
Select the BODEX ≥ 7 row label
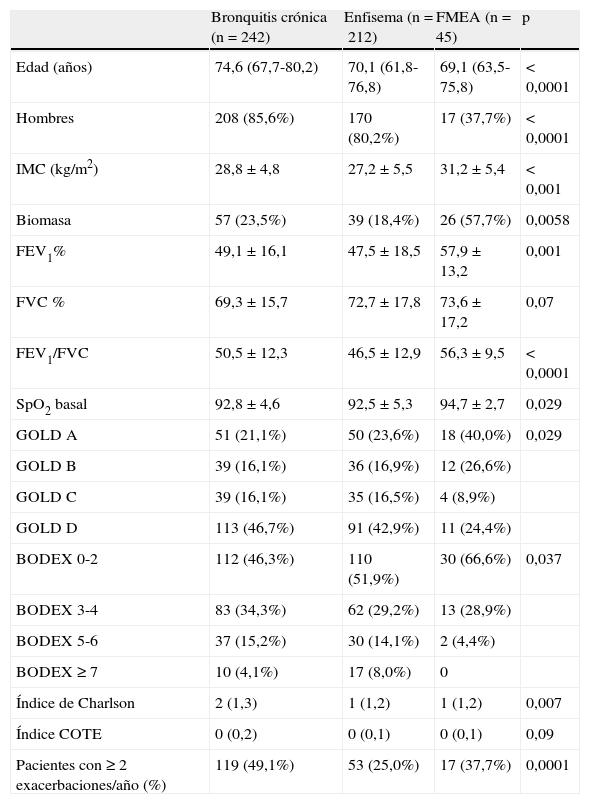(x=57, y=672)
